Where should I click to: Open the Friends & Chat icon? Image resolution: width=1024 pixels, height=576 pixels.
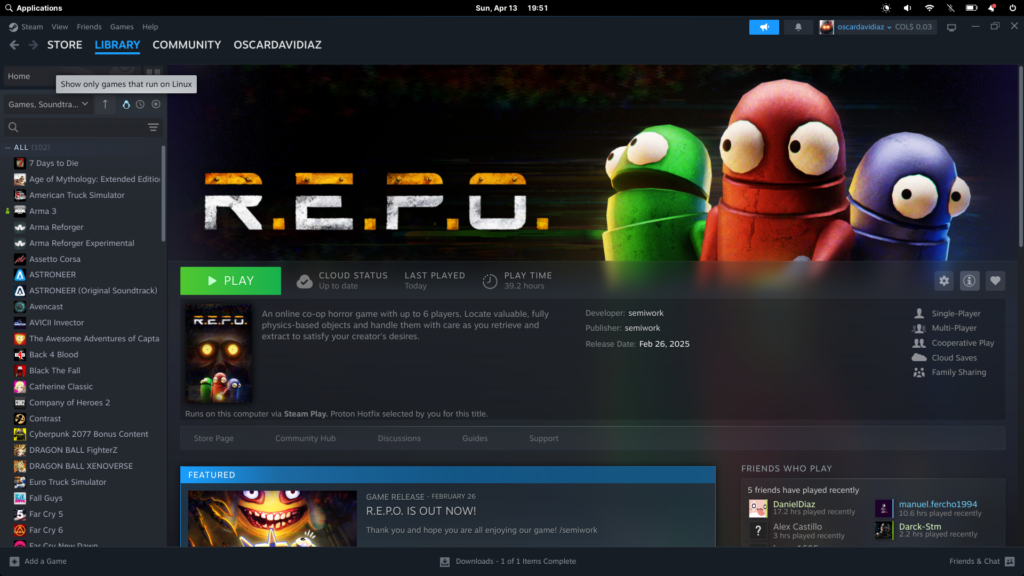[1010, 561]
